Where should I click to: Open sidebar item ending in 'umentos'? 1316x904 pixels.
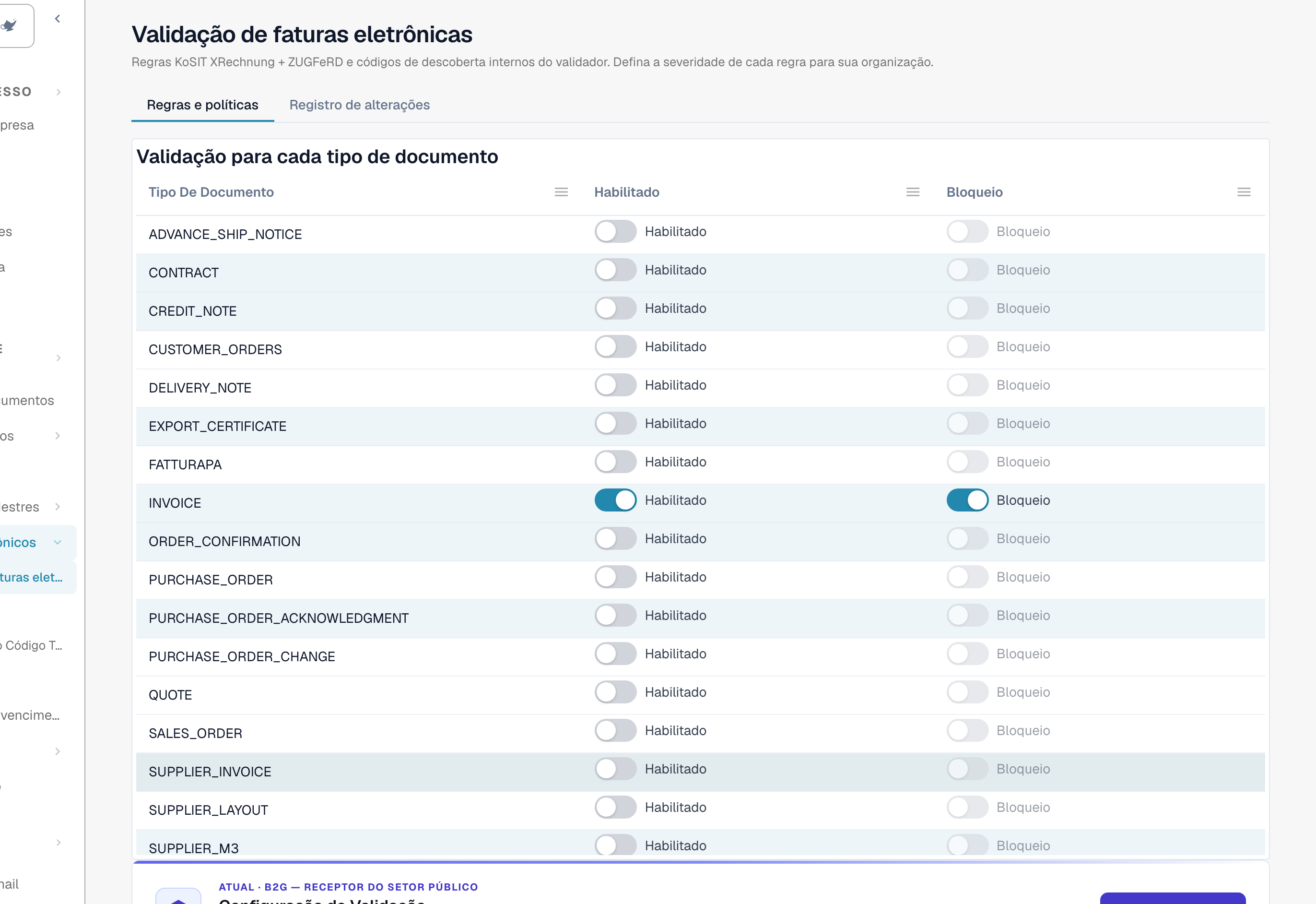pyautogui.click(x=27, y=401)
